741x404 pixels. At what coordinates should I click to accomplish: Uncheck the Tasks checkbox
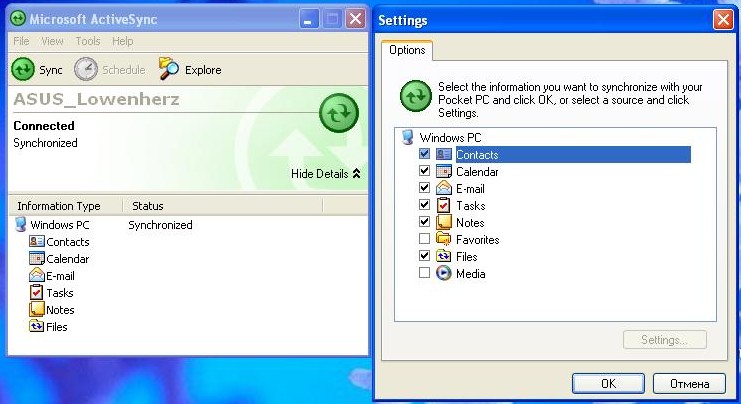pos(424,205)
